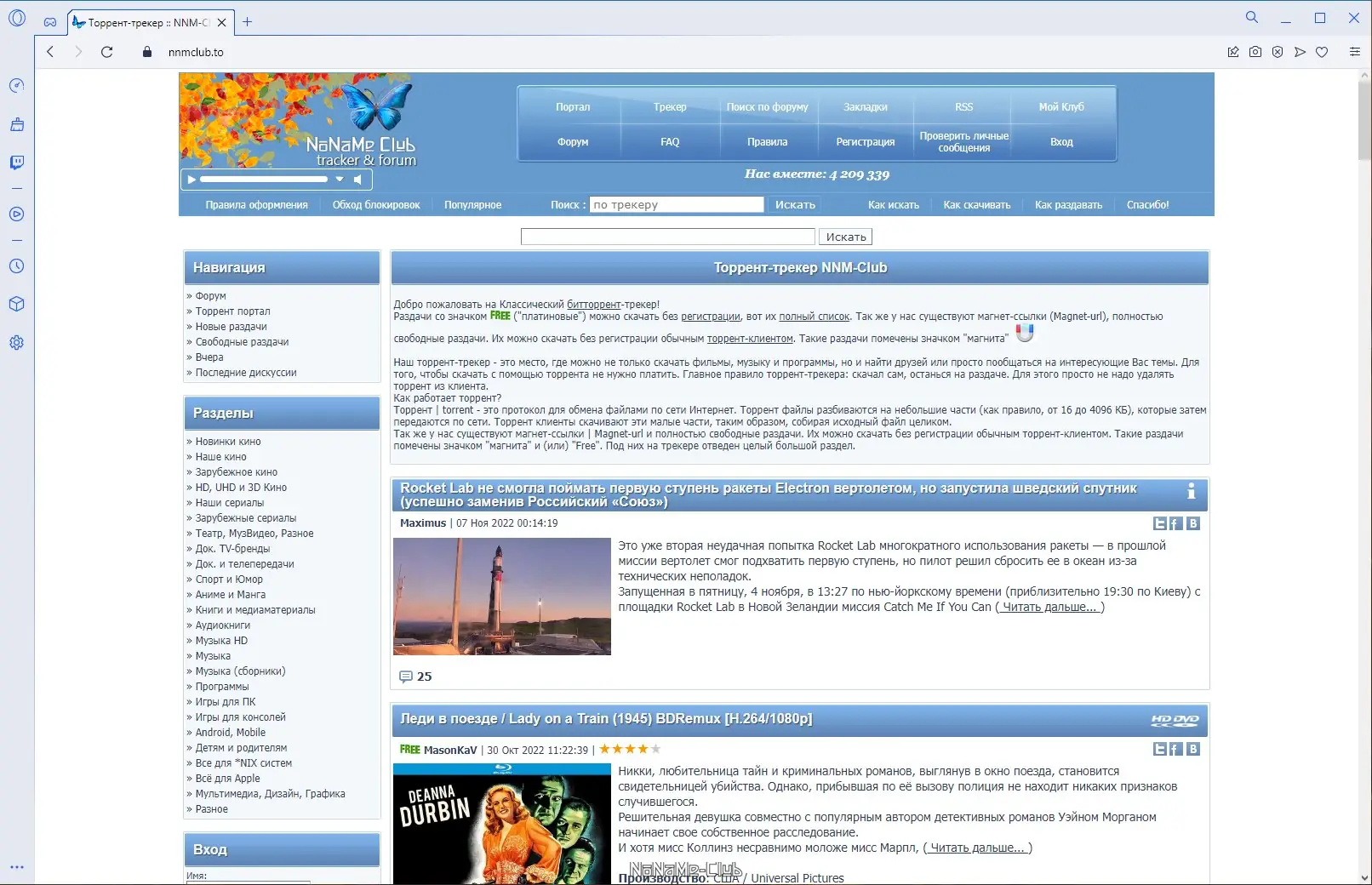Share Rocket Lab post on Facebook
This screenshot has height=885, width=1372.
1175,523
